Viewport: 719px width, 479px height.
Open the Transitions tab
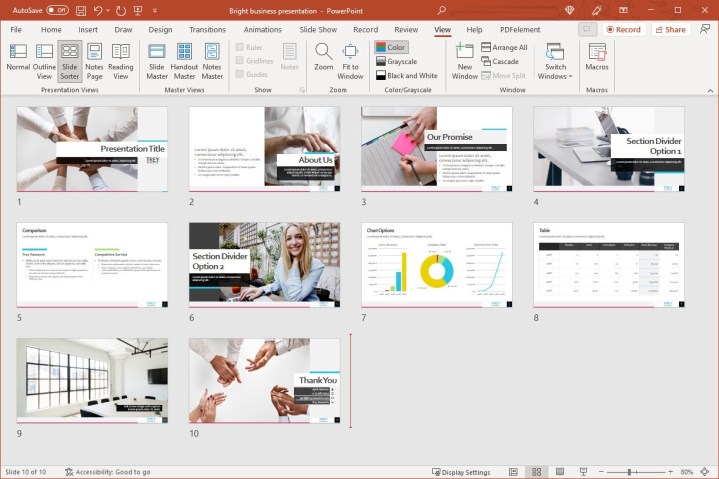207,30
